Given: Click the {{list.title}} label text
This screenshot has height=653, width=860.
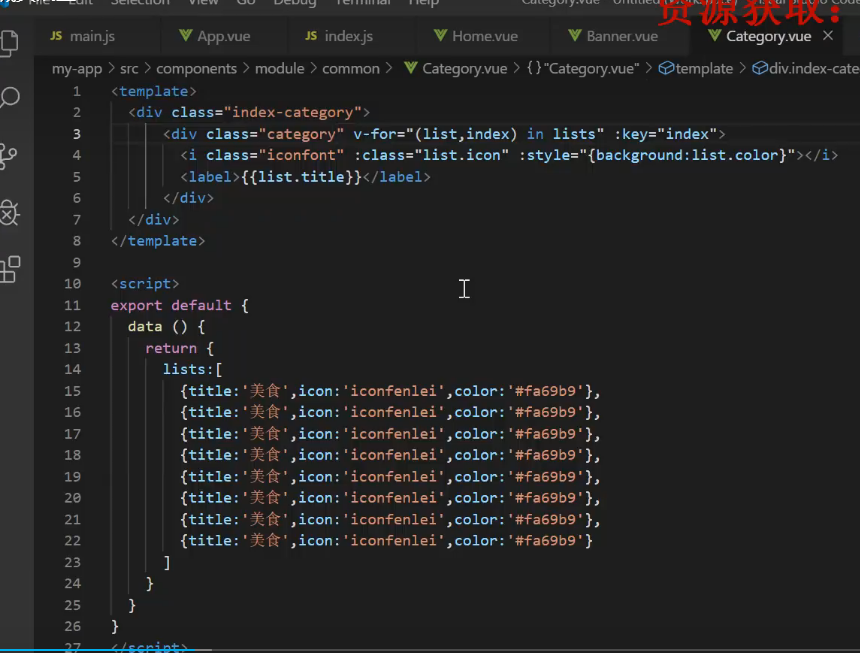Looking at the screenshot, I should pyautogui.click(x=301, y=177).
